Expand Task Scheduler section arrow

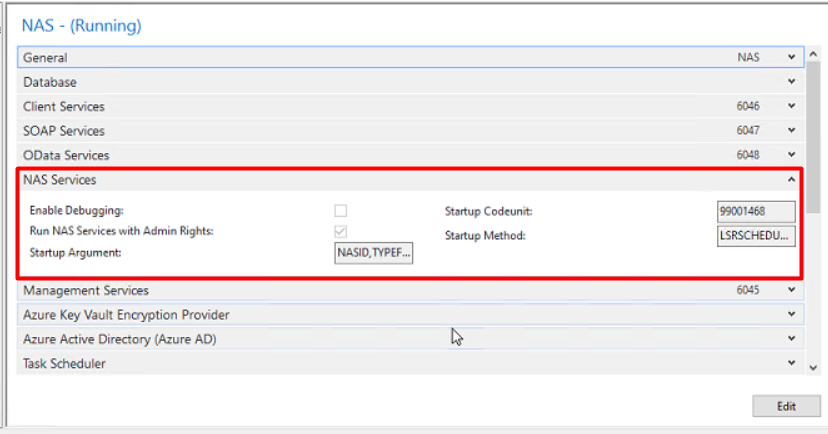(x=791, y=363)
